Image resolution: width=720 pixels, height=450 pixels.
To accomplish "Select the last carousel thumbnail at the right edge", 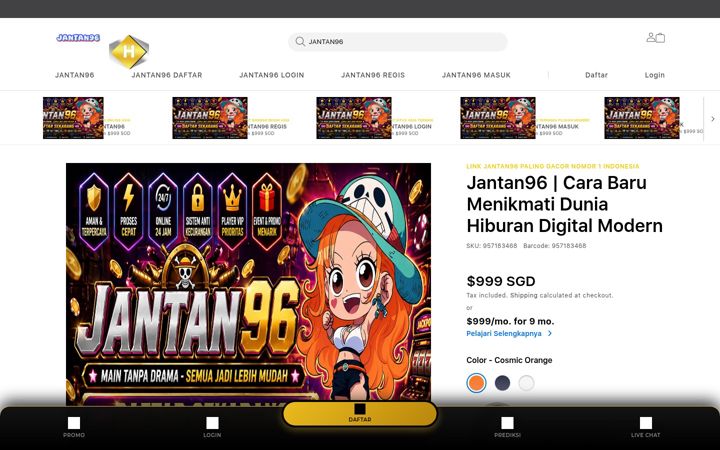I will (x=641, y=118).
